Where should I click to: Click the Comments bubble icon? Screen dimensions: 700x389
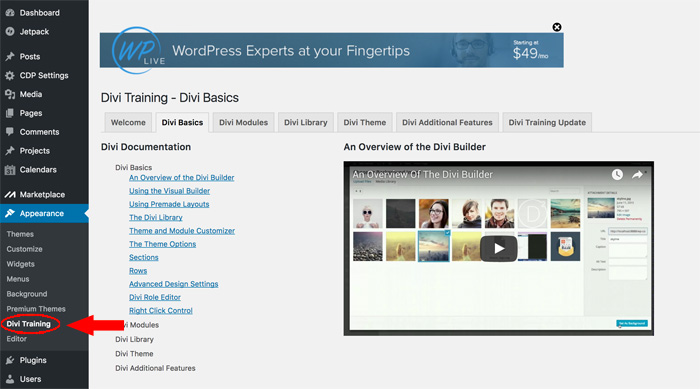[x=10, y=132]
